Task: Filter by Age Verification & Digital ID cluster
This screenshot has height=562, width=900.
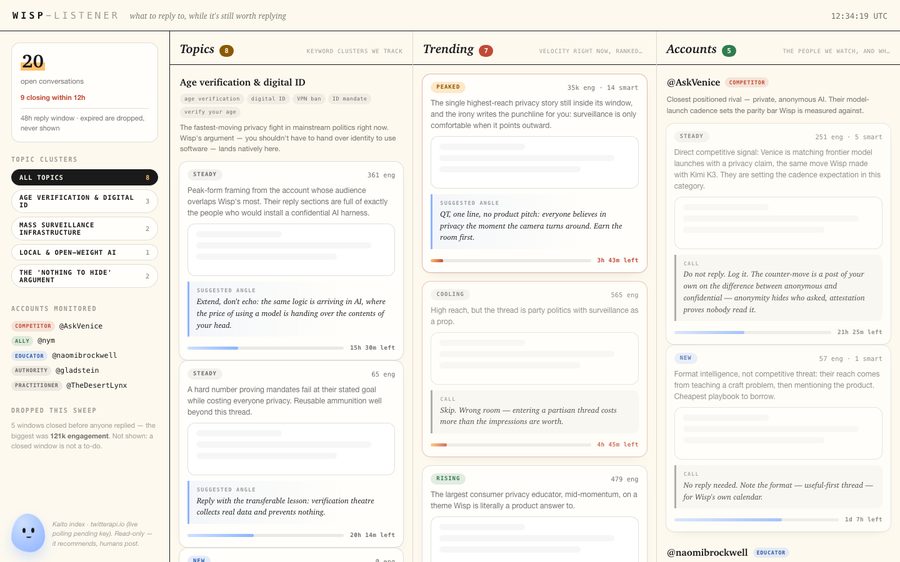Action: 84,201
